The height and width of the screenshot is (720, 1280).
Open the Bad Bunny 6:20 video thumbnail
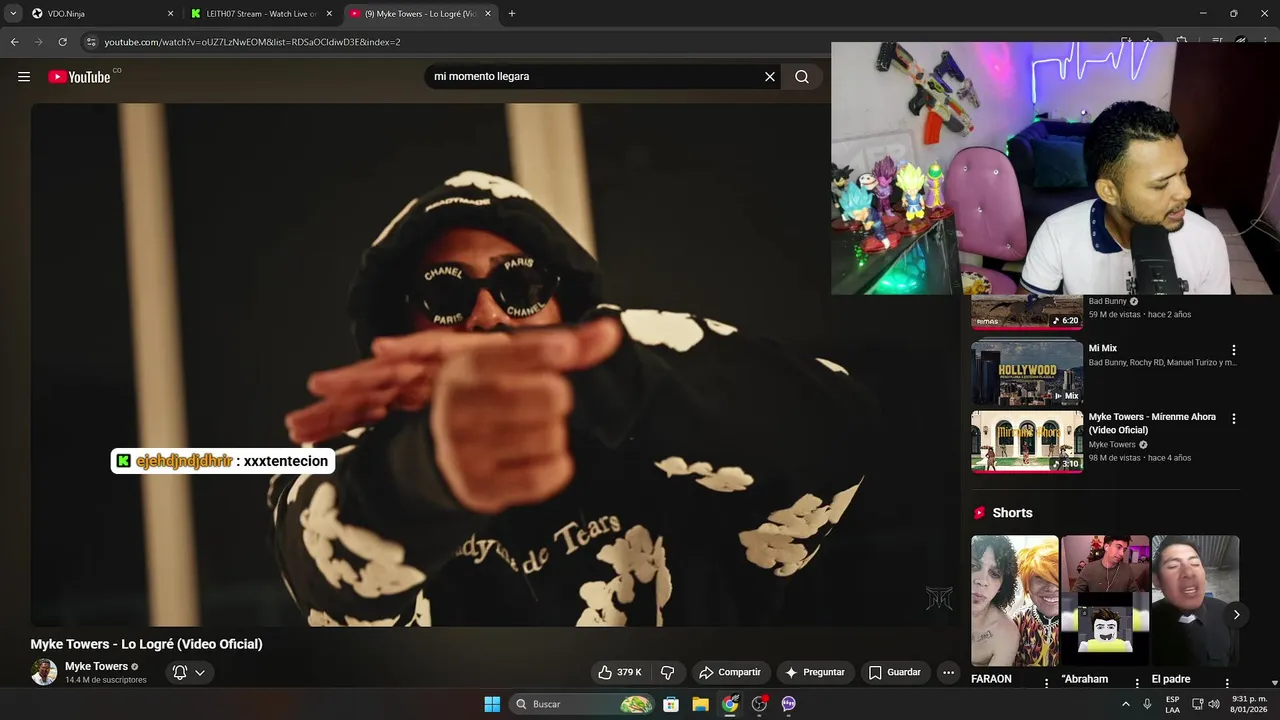1027,311
